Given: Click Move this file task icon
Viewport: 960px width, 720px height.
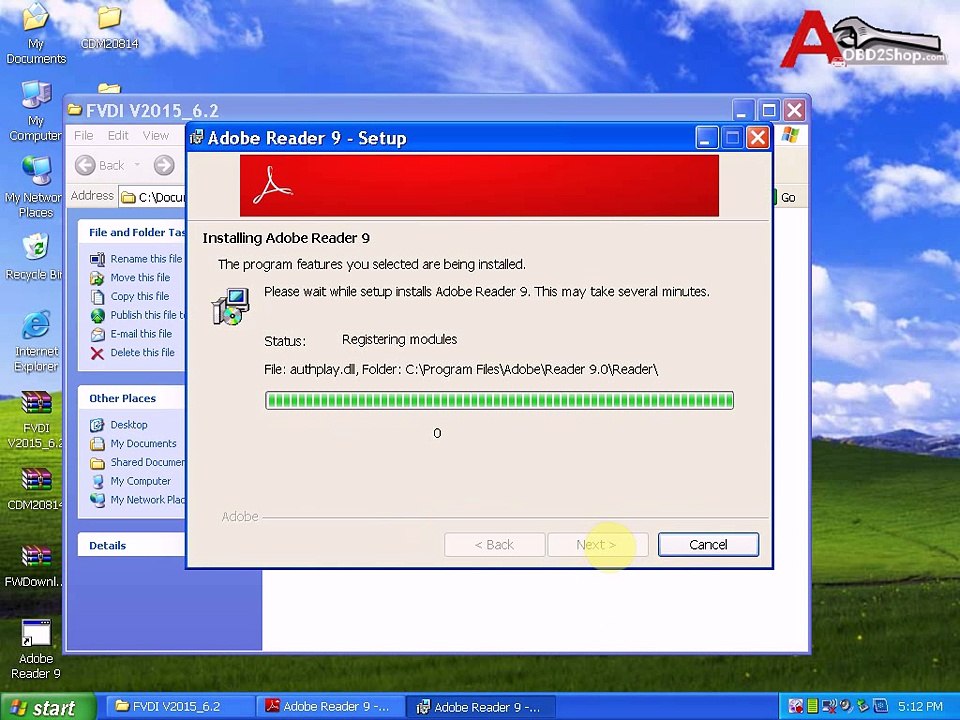Looking at the screenshot, I should [x=97, y=278].
